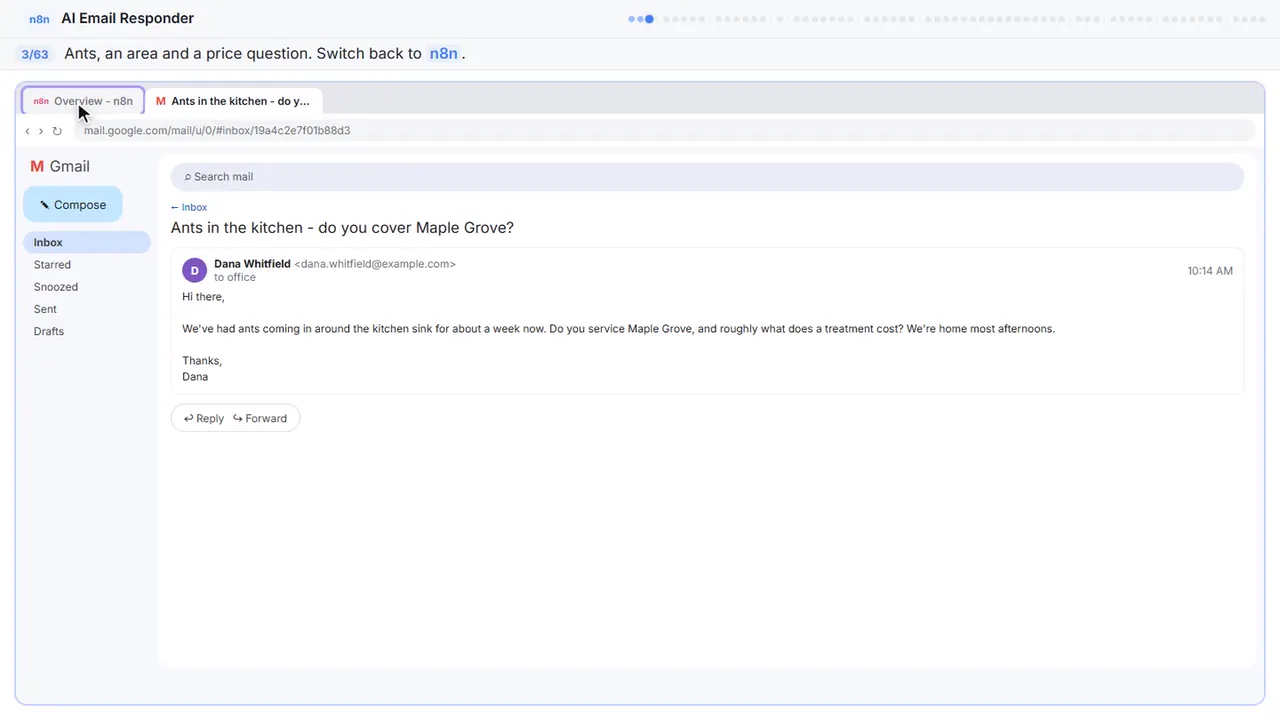Switch to the Overview - n8n browser tab
Image resolution: width=1280 pixels, height=720 pixels.
[84, 101]
